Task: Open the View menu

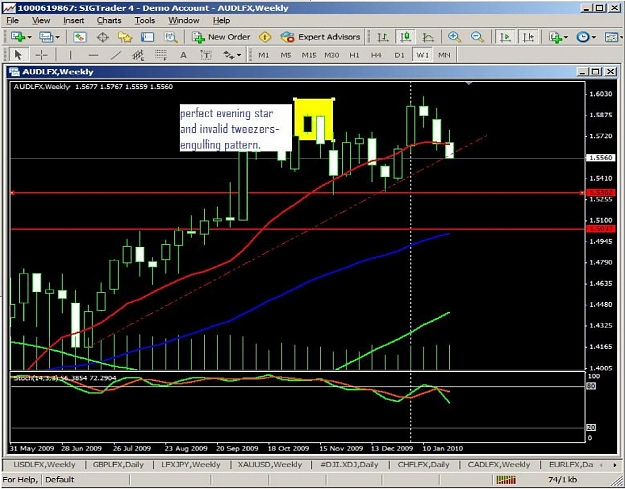Action: [41, 20]
